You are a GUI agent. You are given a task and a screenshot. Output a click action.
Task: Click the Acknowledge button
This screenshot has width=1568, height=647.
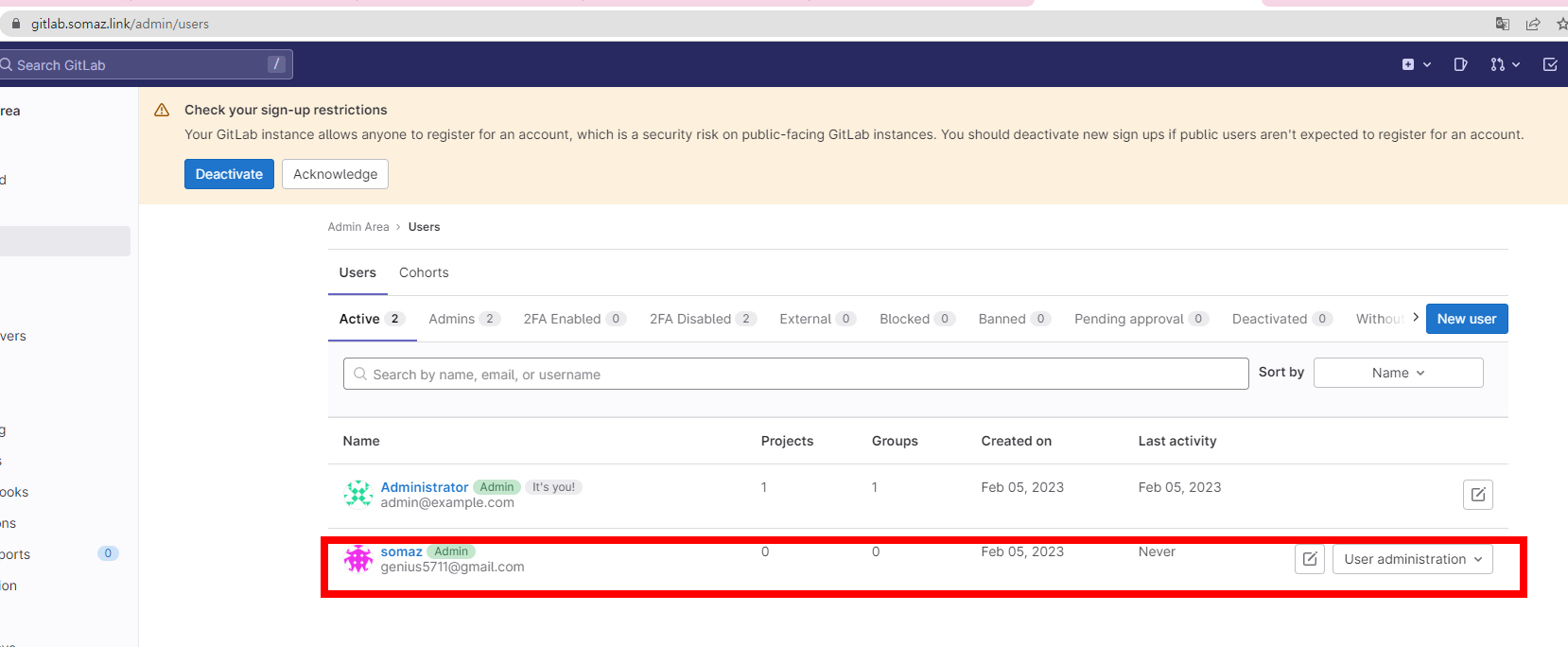335,174
